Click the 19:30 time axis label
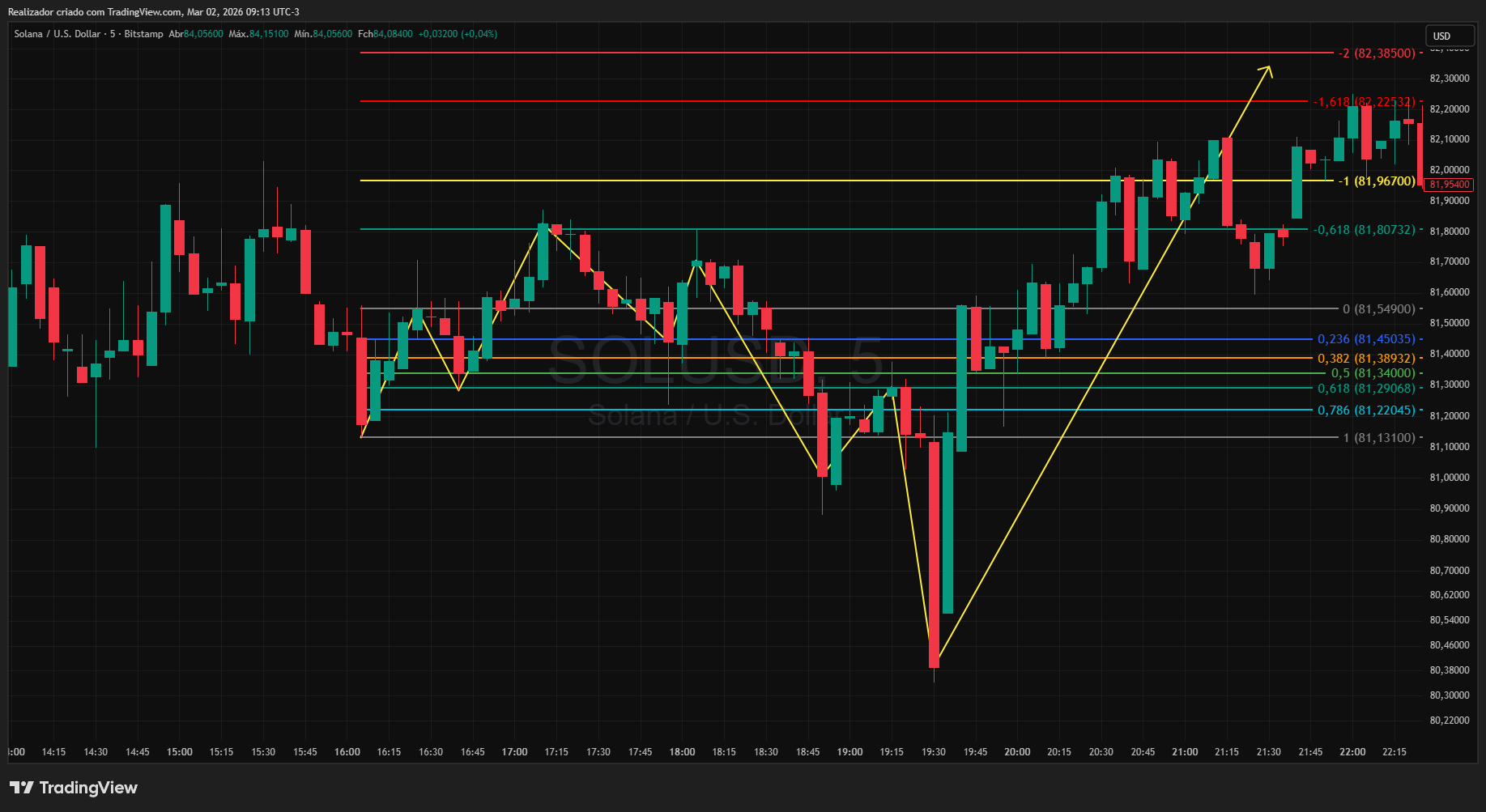The width and height of the screenshot is (1486, 812). click(x=934, y=752)
